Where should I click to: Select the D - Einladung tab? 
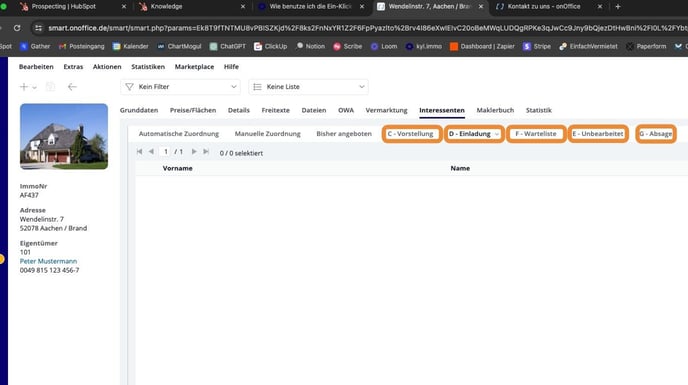(469, 134)
